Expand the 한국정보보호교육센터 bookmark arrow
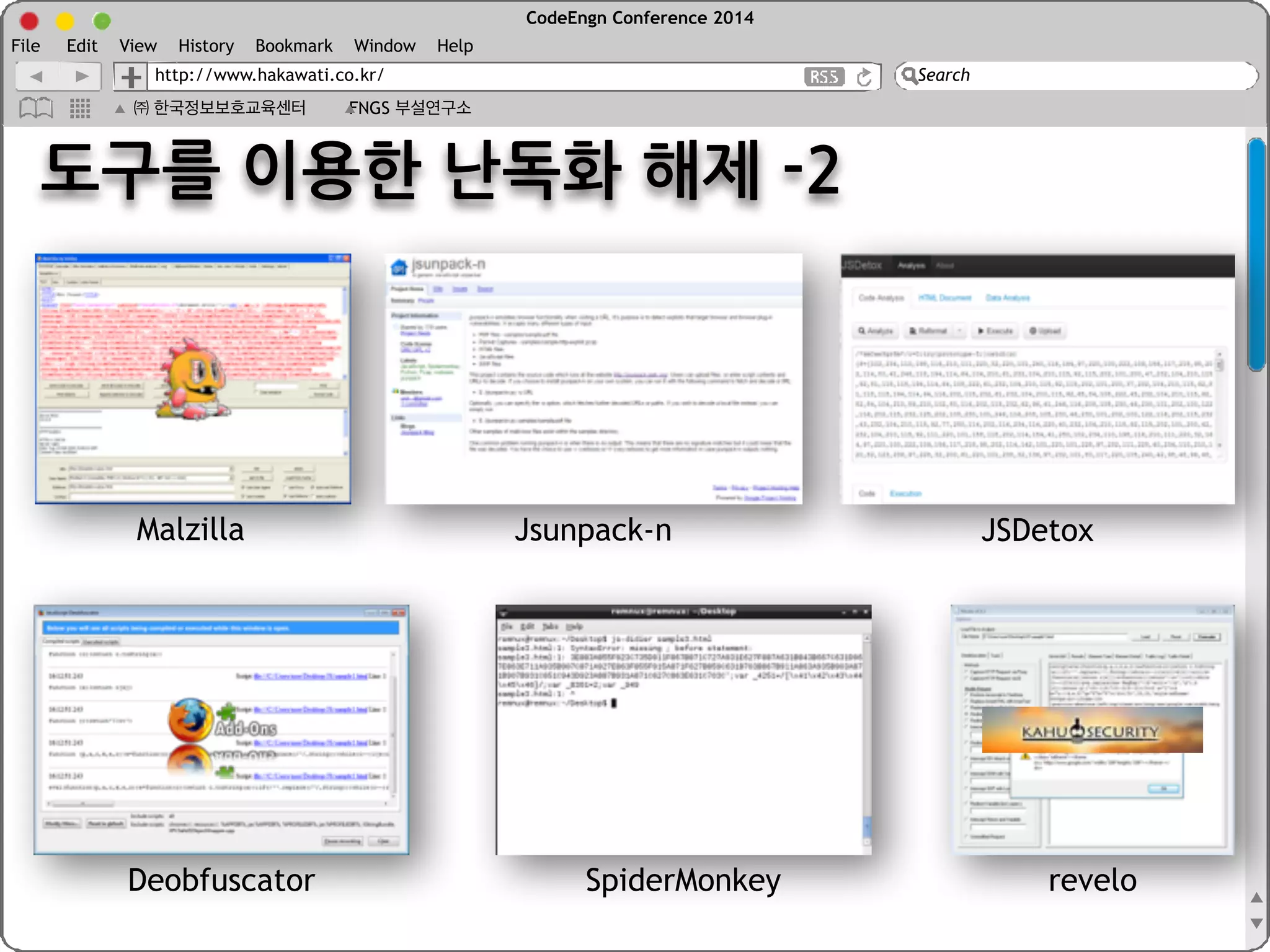This screenshot has height=952, width=1270. 120,108
